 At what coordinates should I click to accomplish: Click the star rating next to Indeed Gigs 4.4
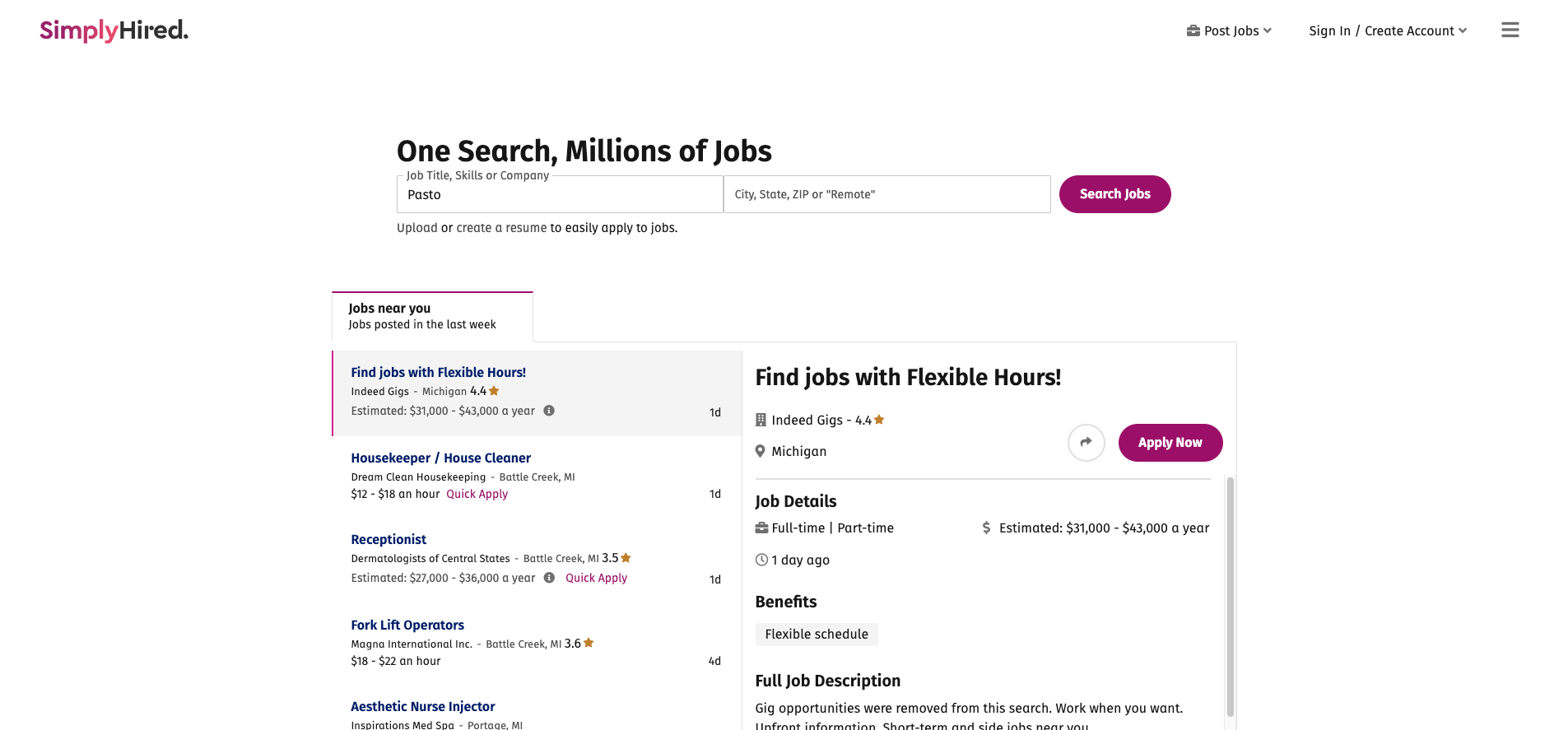point(494,391)
